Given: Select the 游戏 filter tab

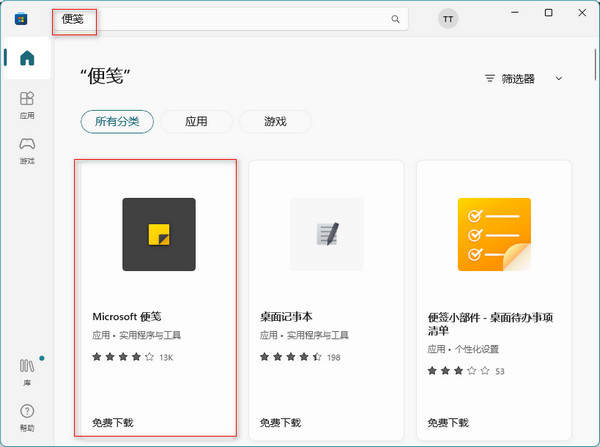Looking at the screenshot, I should pyautogui.click(x=275, y=122).
